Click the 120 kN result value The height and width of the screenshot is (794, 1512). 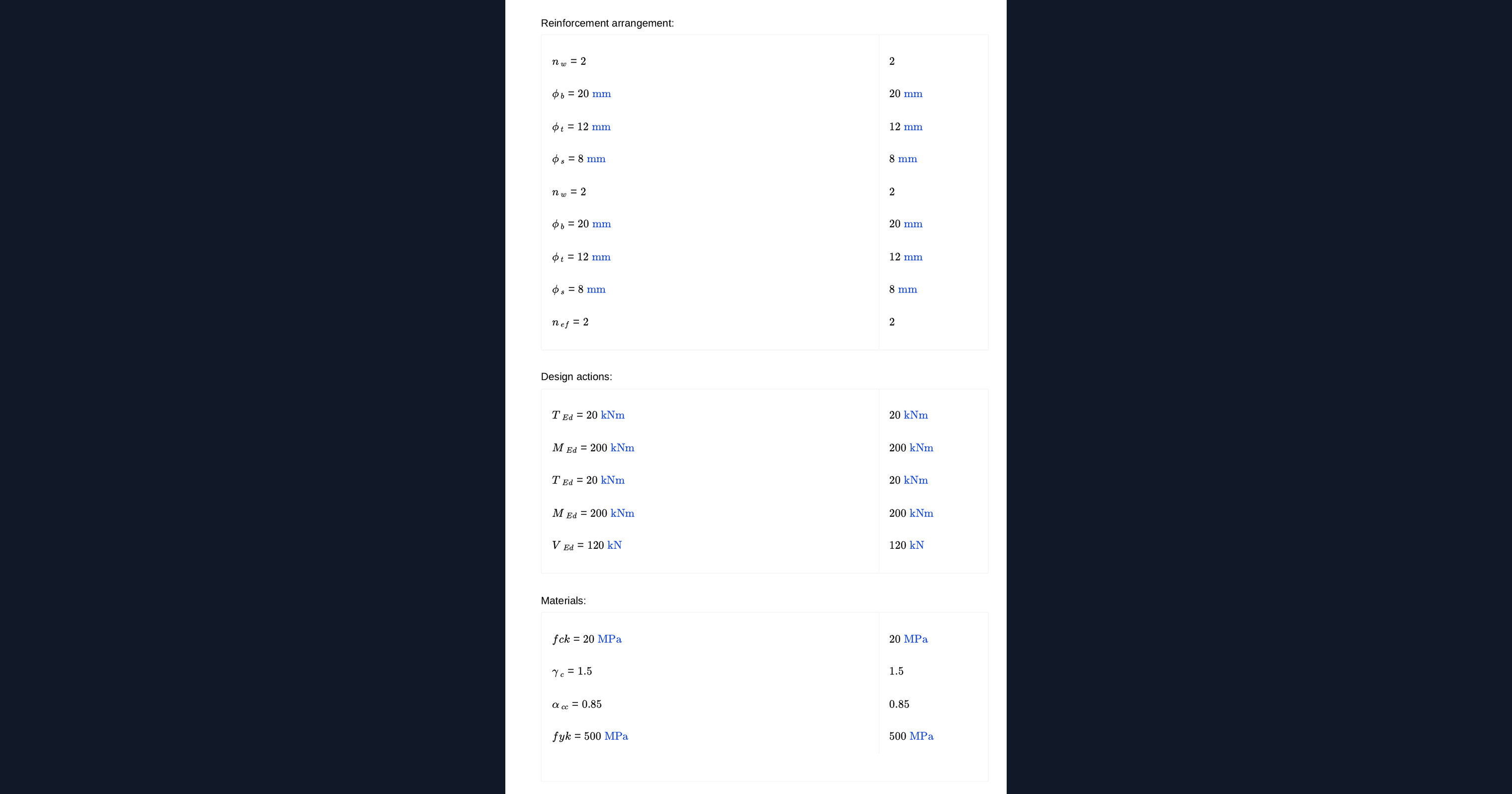coord(906,546)
